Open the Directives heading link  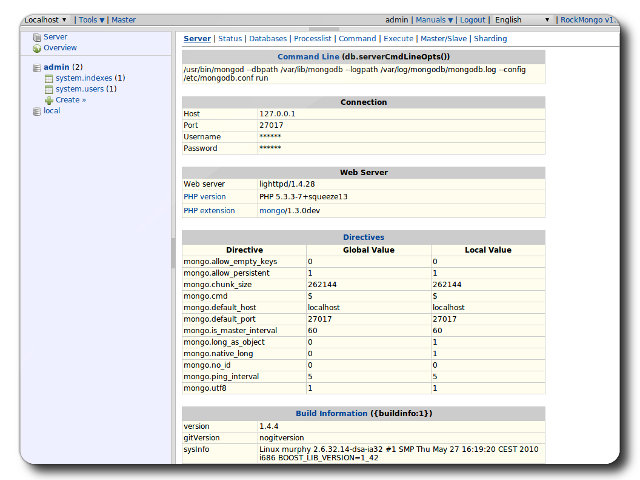363,237
